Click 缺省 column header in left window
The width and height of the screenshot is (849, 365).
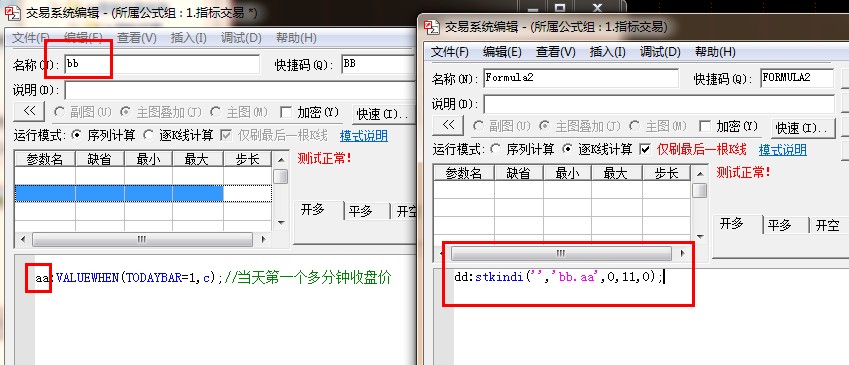coord(100,159)
